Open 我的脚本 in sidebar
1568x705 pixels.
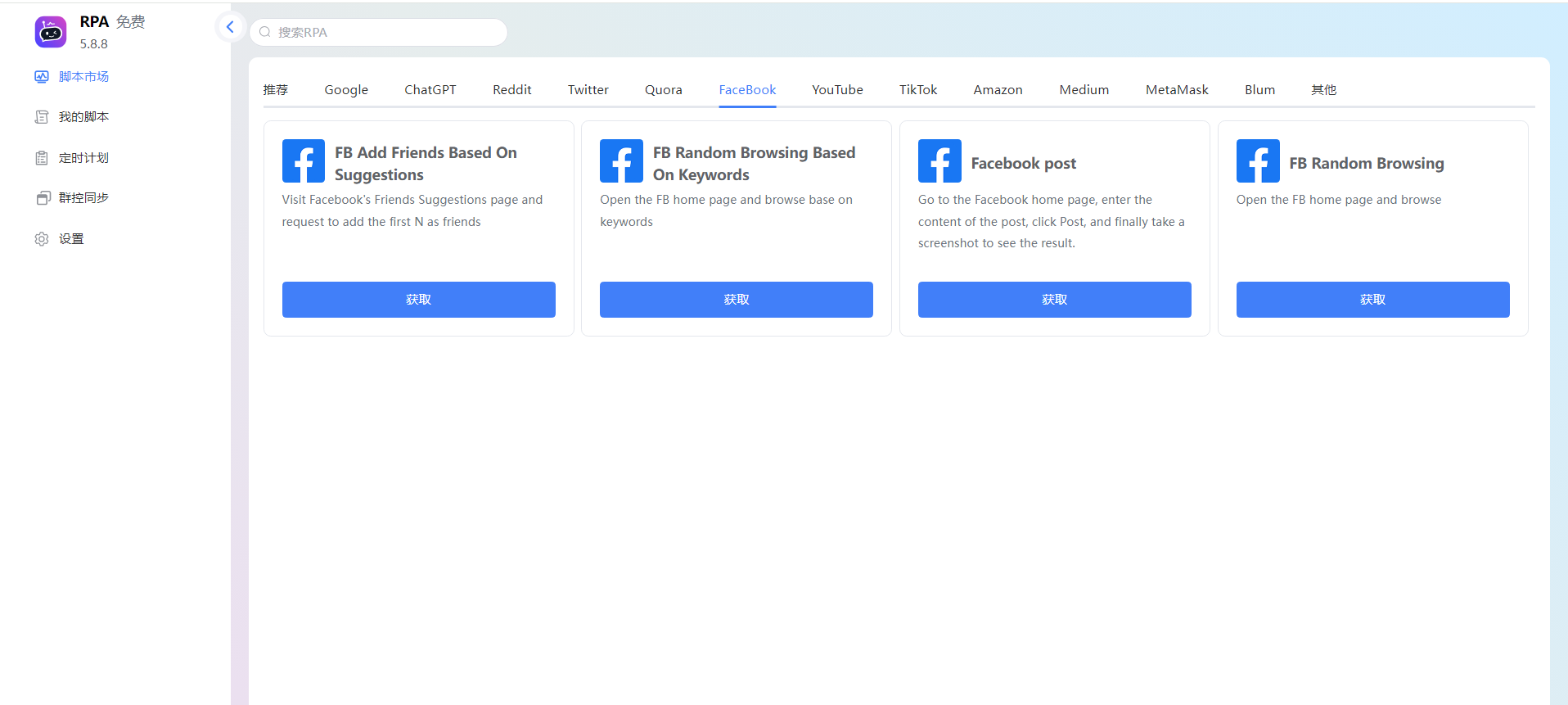tap(83, 117)
